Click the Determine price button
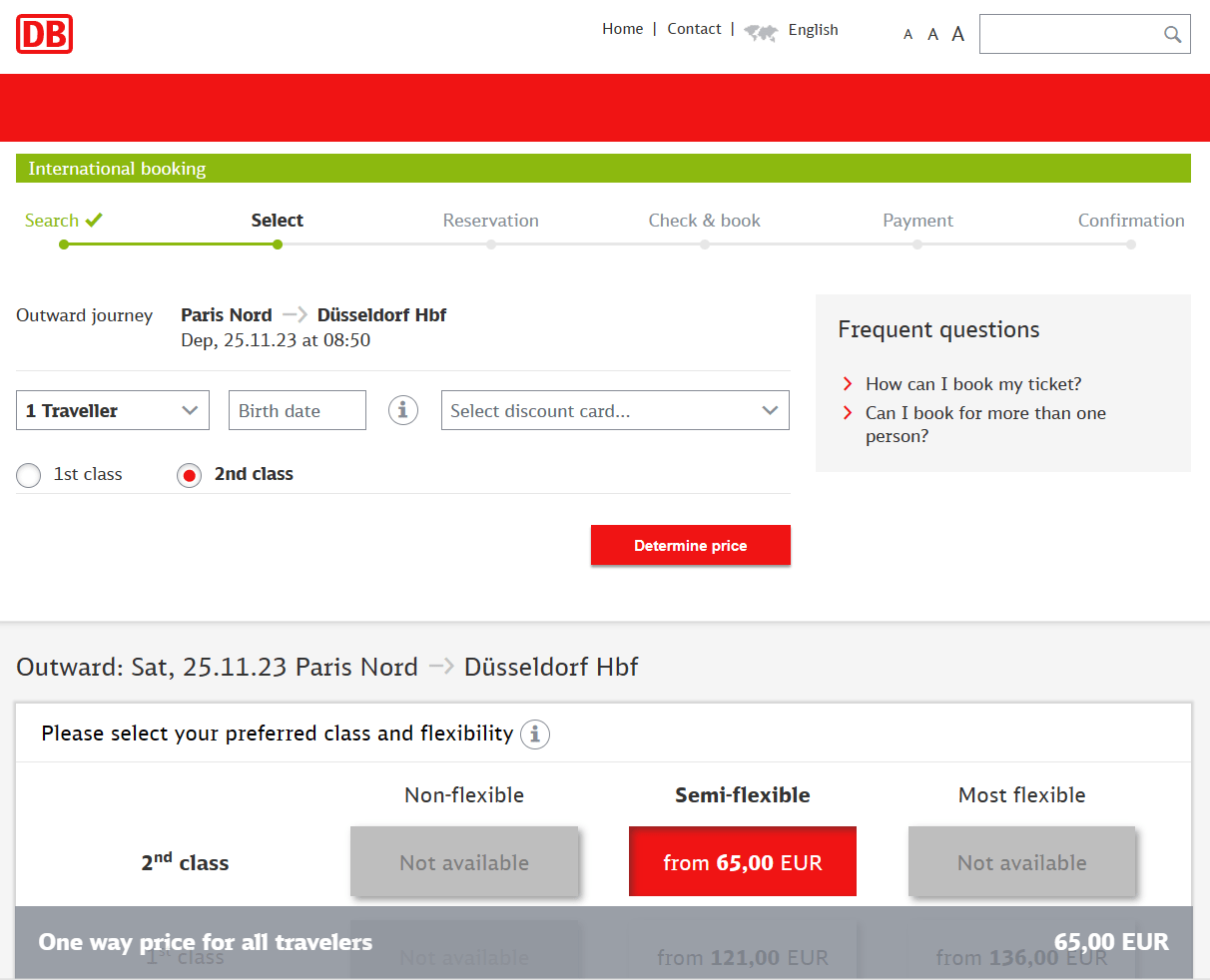Image resolution: width=1210 pixels, height=980 pixels. [x=691, y=545]
